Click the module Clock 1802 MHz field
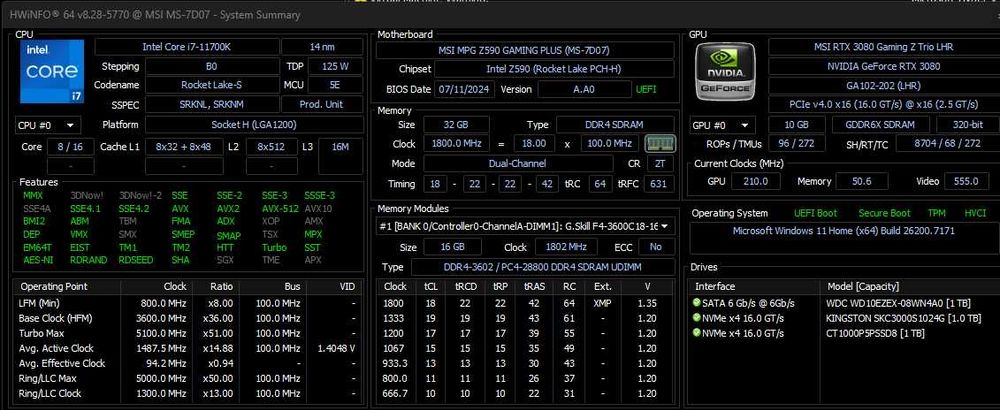Screen dimensions: 1000x410 click(566, 247)
